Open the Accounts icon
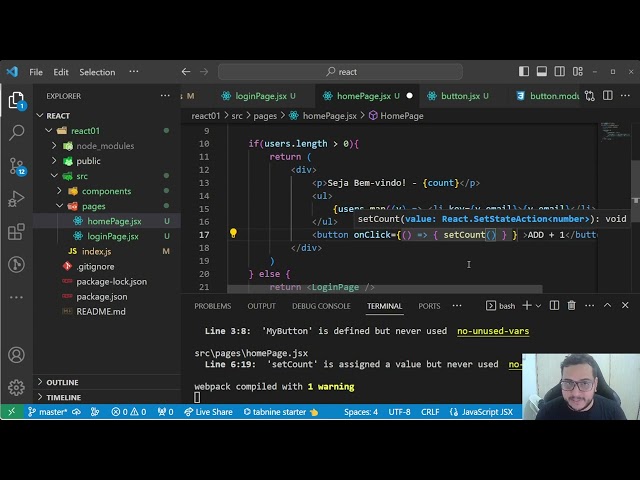640x480 pixels. [16, 355]
